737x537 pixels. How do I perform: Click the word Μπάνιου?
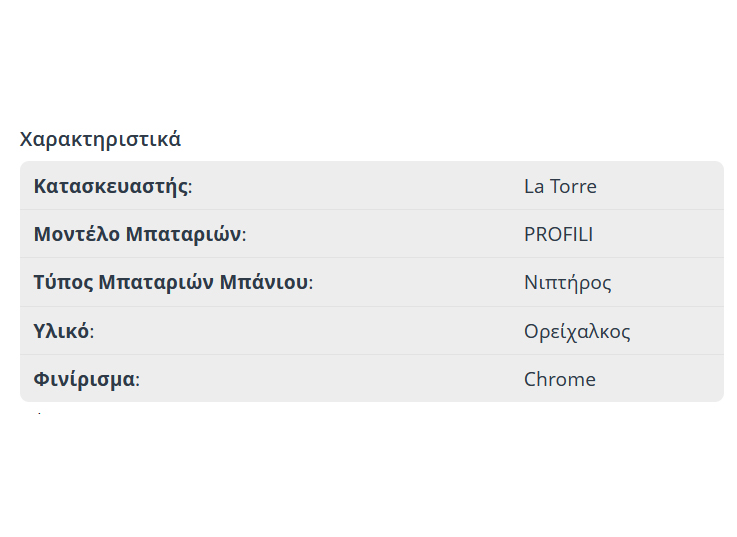pyautogui.click(x=265, y=282)
